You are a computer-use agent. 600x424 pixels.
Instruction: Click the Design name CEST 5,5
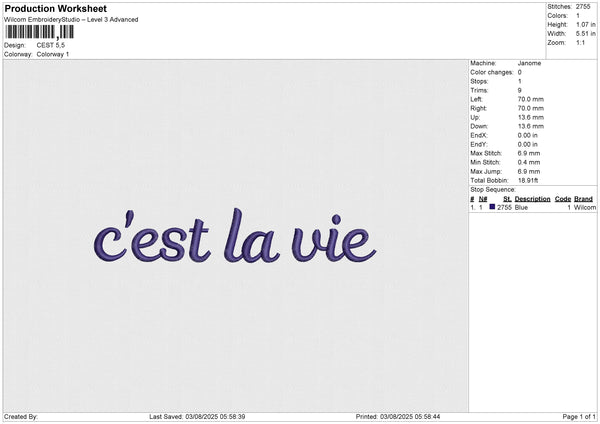pos(52,45)
